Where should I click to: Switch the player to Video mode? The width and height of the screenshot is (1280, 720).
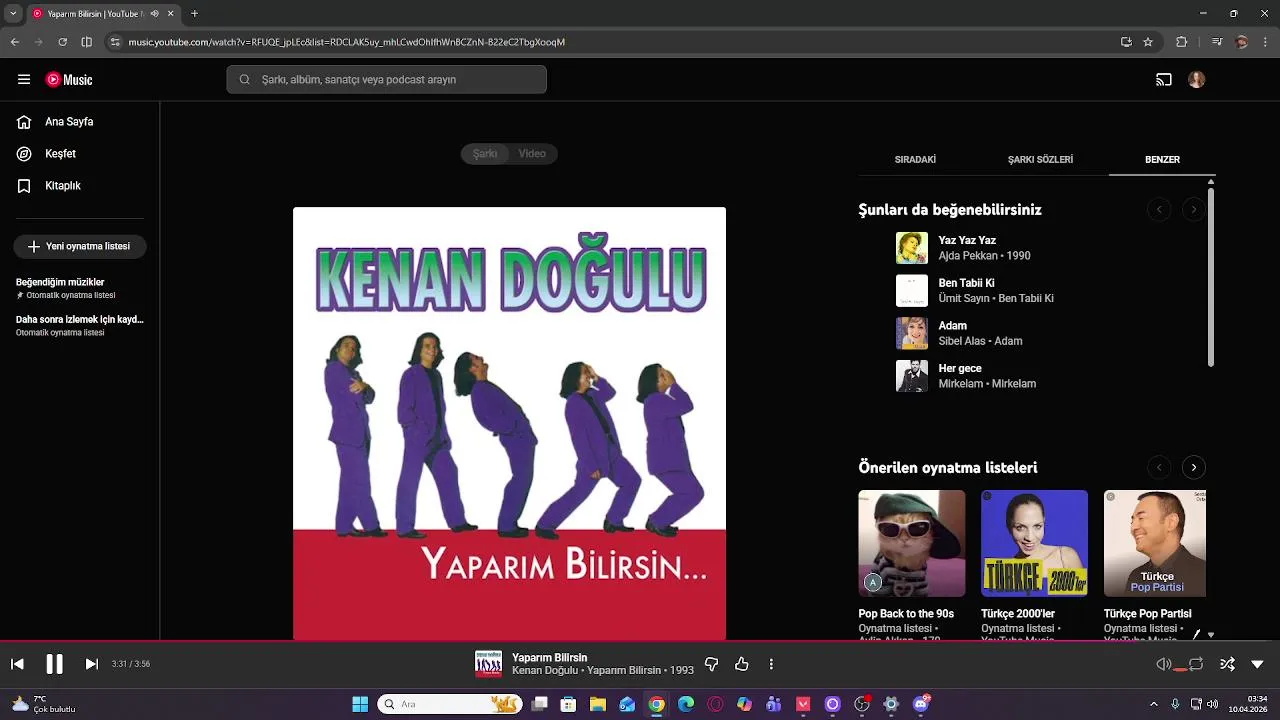pyautogui.click(x=532, y=154)
